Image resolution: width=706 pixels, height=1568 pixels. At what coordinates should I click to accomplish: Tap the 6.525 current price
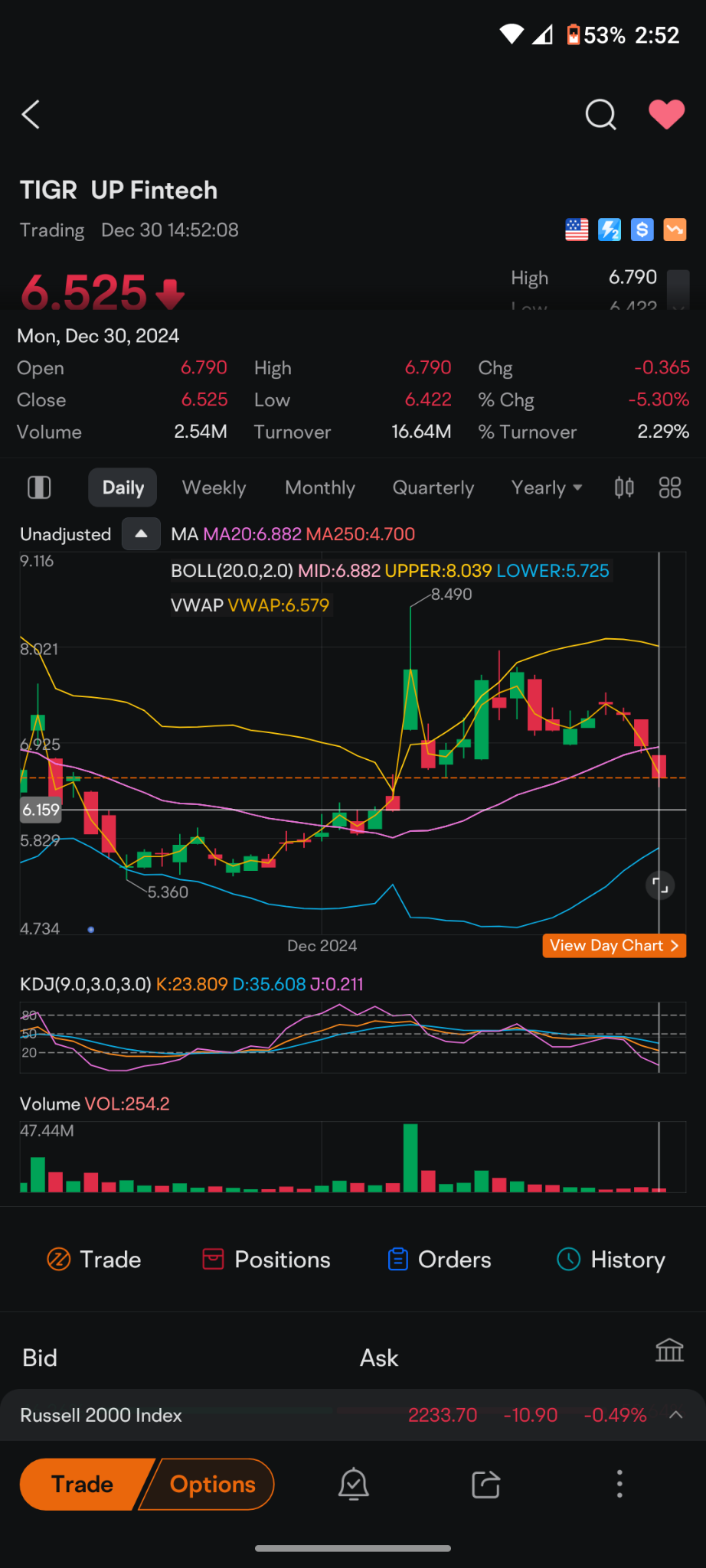(x=83, y=292)
